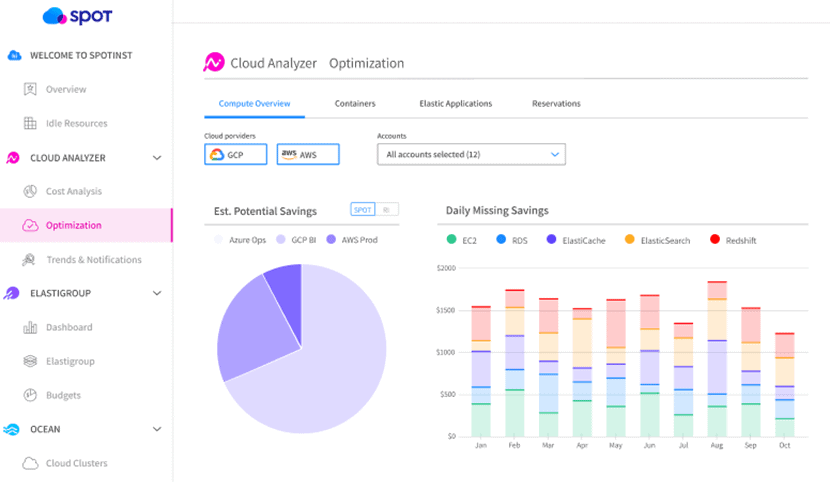Click the Dashboard bar chart icon
Image resolution: width=830 pixels, height=482 pixels.
(30, 328)
